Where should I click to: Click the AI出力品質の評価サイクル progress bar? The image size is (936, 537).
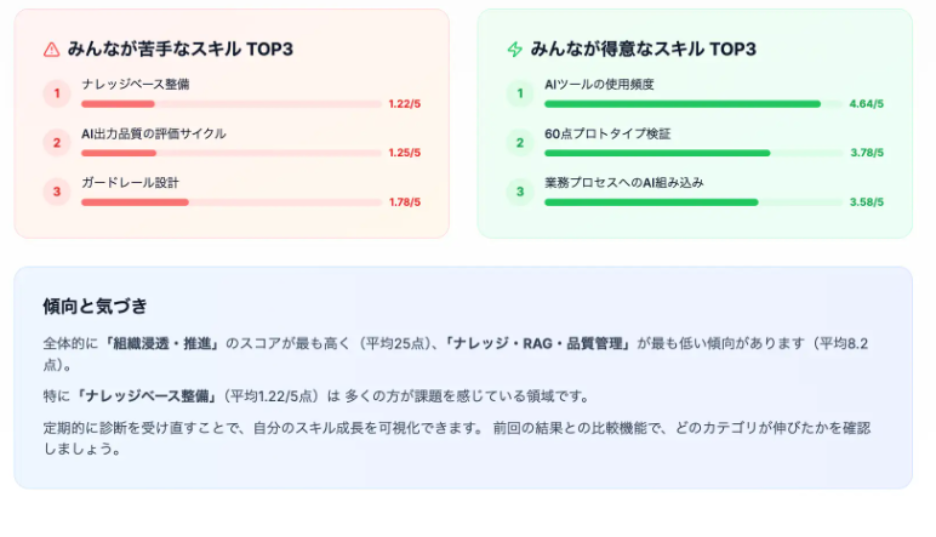(230, 153)
